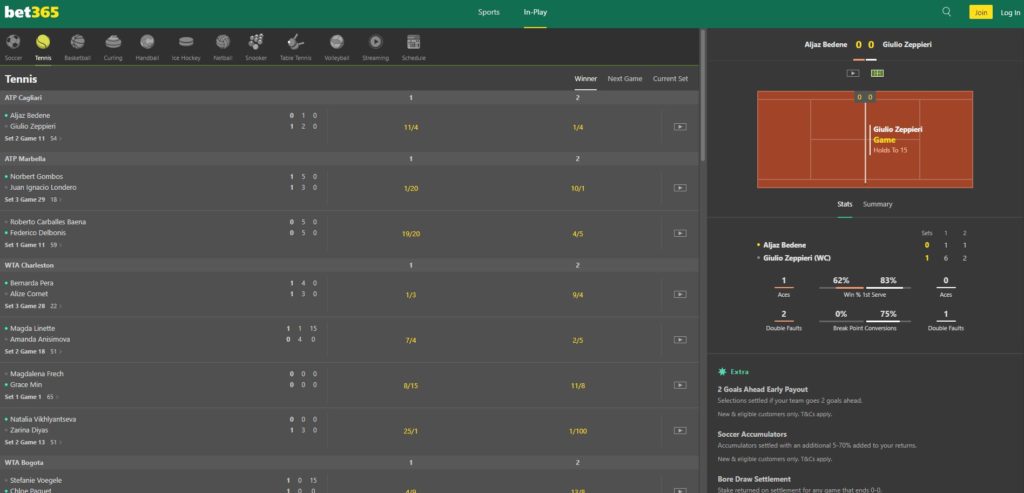Switch to court view in match panel
This screenshot has height=493, width=1024.
pyautogui.click(x=877, y=73)
